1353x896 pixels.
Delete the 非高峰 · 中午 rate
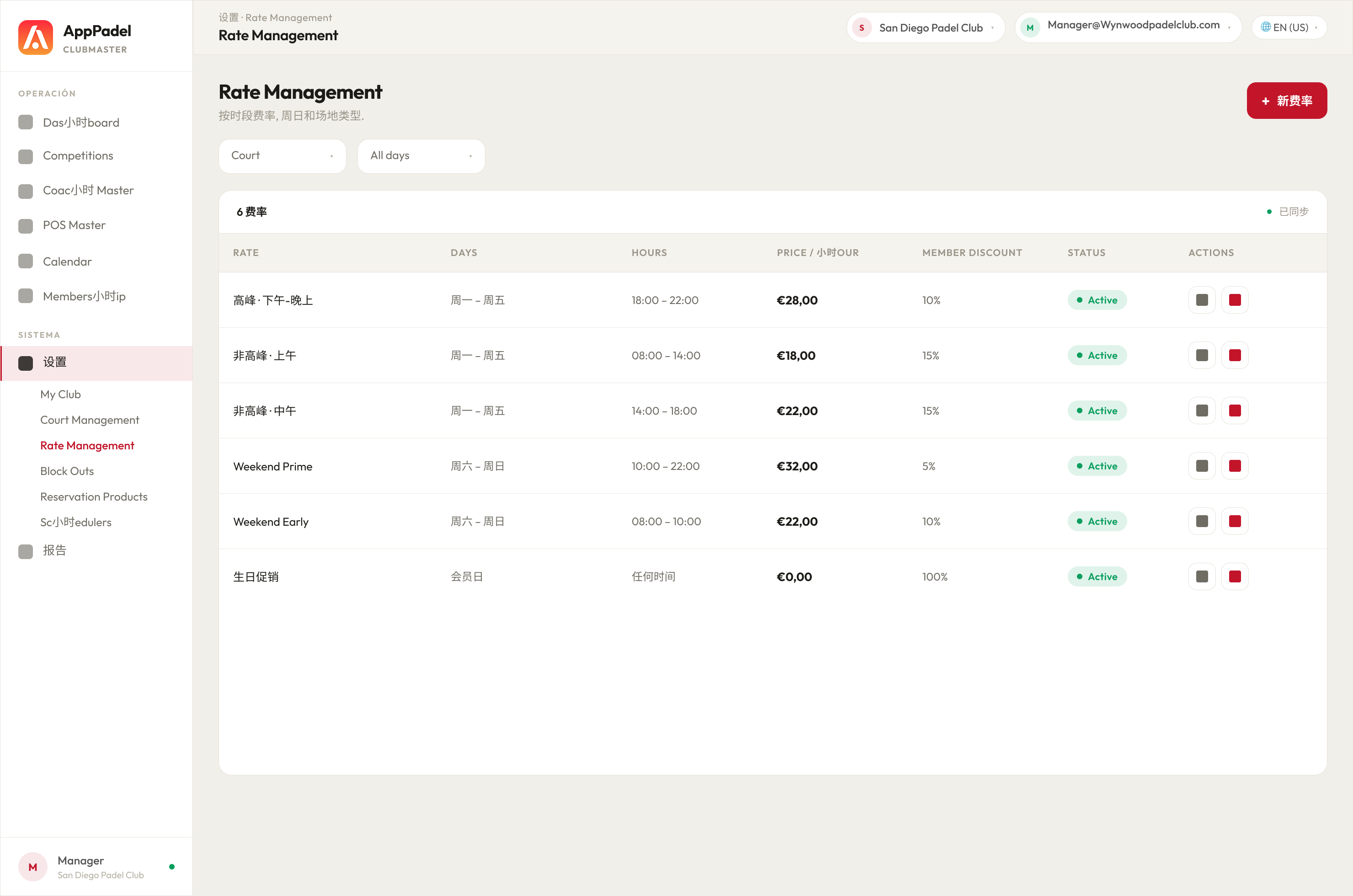(1235, 411)
